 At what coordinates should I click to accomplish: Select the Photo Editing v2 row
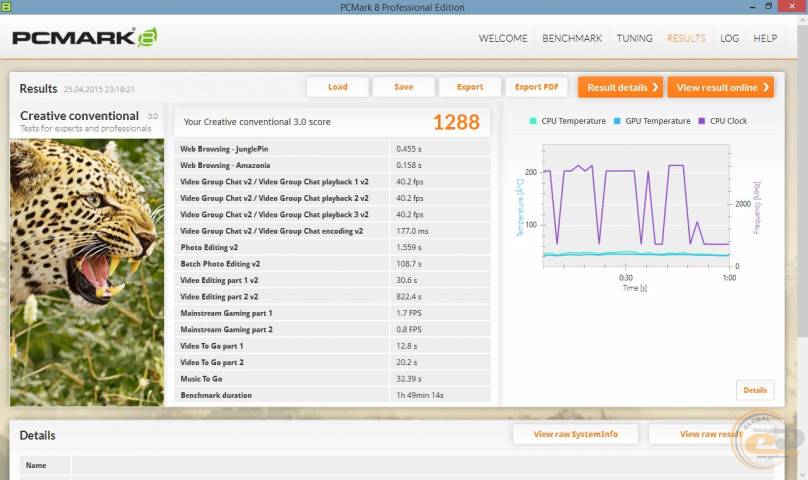click(332, 247)
